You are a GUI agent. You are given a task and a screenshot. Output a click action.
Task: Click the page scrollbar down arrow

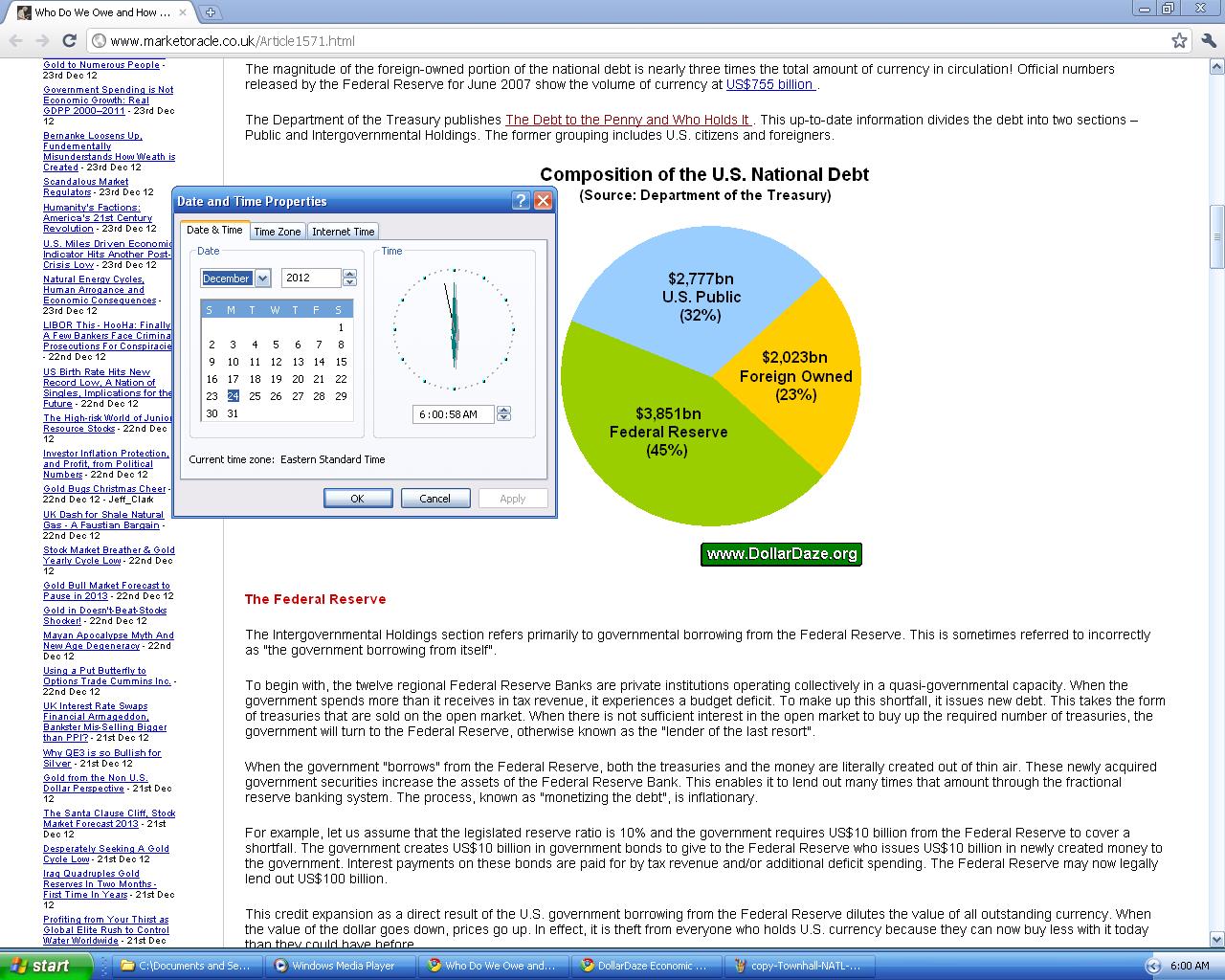(x=1216, y=940)
